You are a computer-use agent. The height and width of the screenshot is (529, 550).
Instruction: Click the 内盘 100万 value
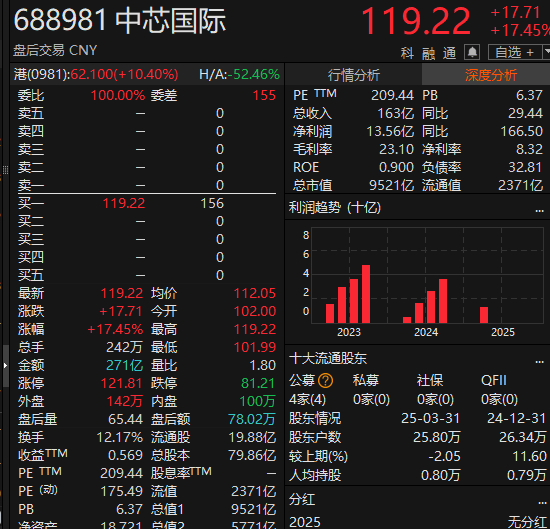point(257,401)
